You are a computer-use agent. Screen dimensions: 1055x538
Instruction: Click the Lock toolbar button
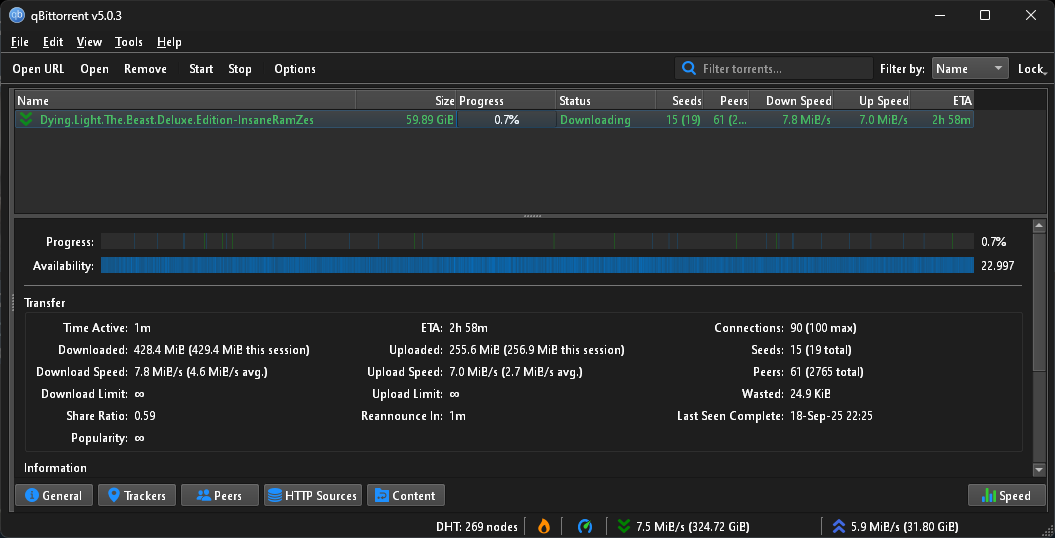click(x=1031, y=69)
